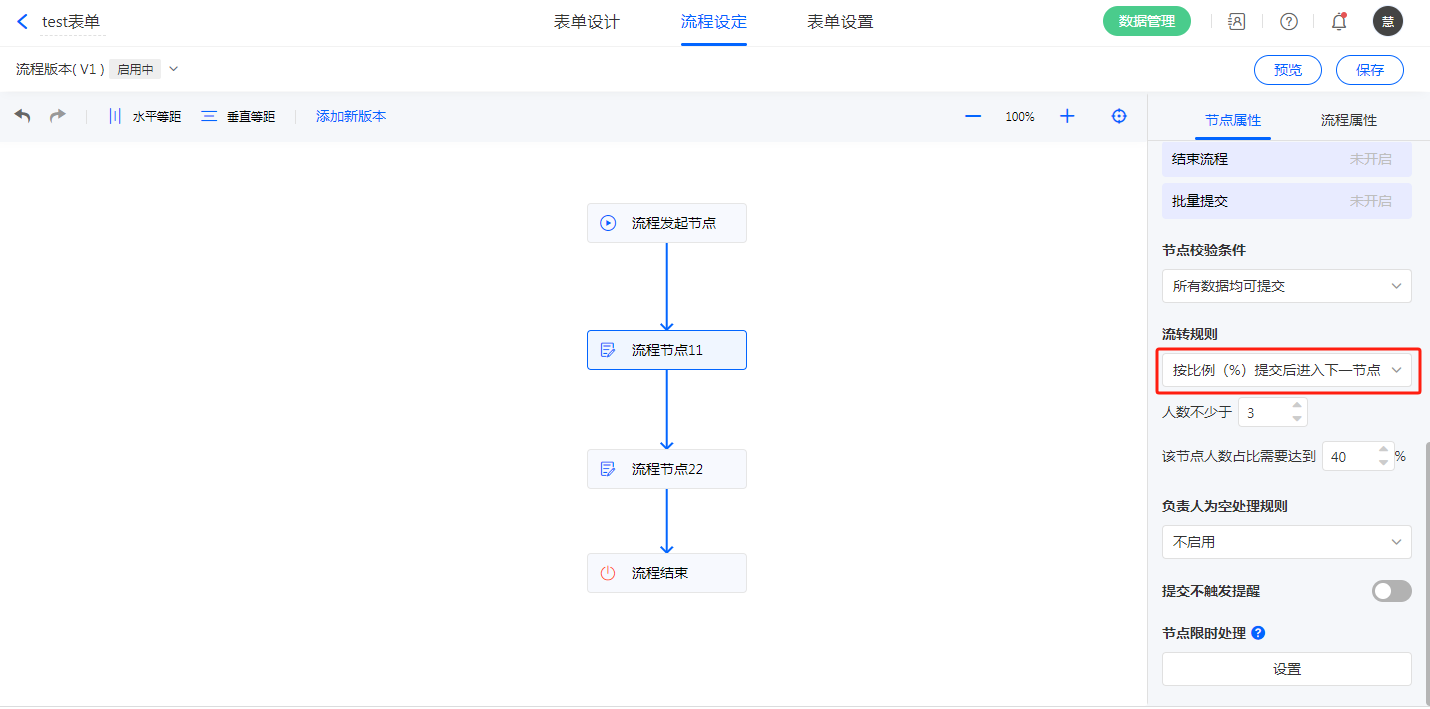Expand the 节点校验条件 dropdown
Screen dimensions: 1430x709
click(x=1286, y=286)
